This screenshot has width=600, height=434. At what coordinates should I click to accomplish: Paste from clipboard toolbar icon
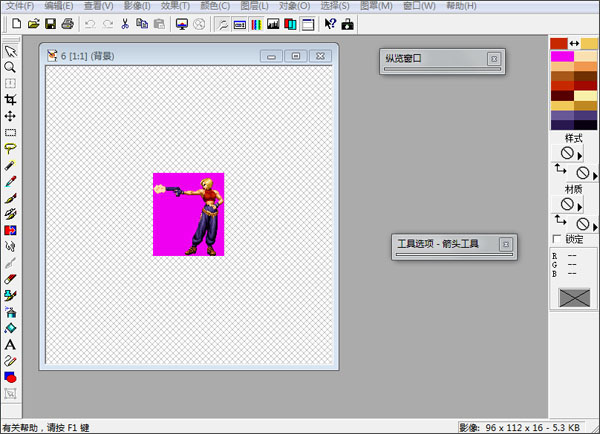pyautogui.click(x=159, y=24)
